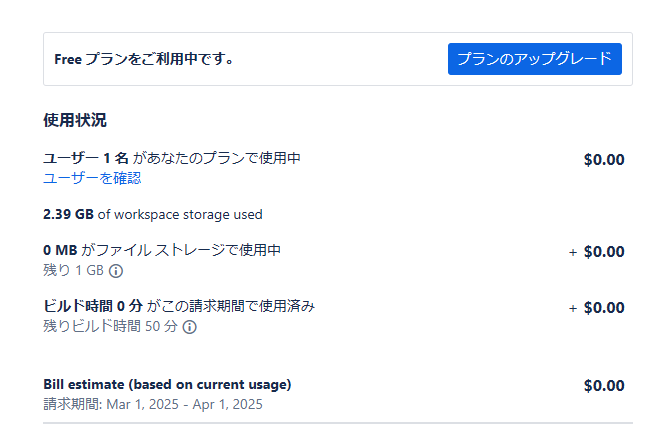Click the 残り 1 GB remaining storage text
646x437 pixels.
[x=74, y=271]
